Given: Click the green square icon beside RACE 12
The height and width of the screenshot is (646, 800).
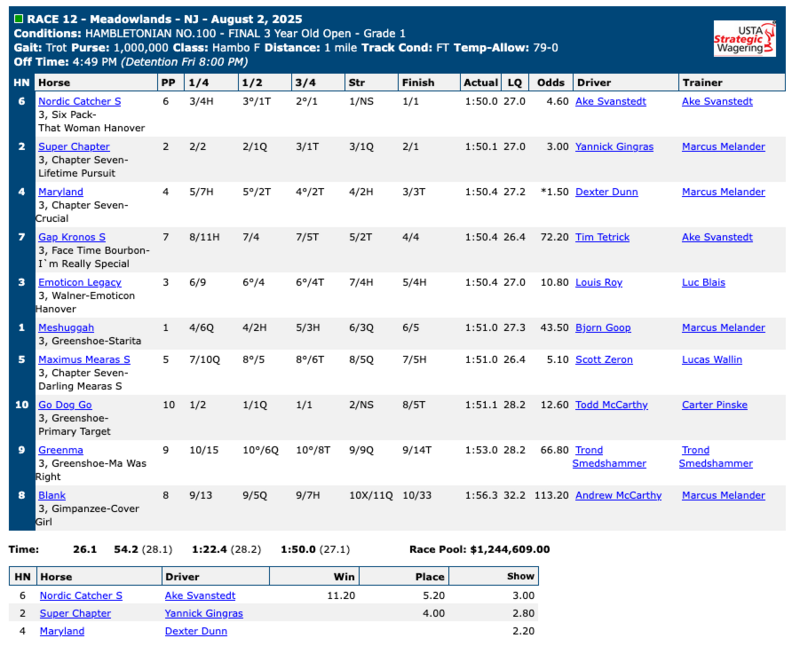Looking at the screenshot, I should (x=19, y=19).
